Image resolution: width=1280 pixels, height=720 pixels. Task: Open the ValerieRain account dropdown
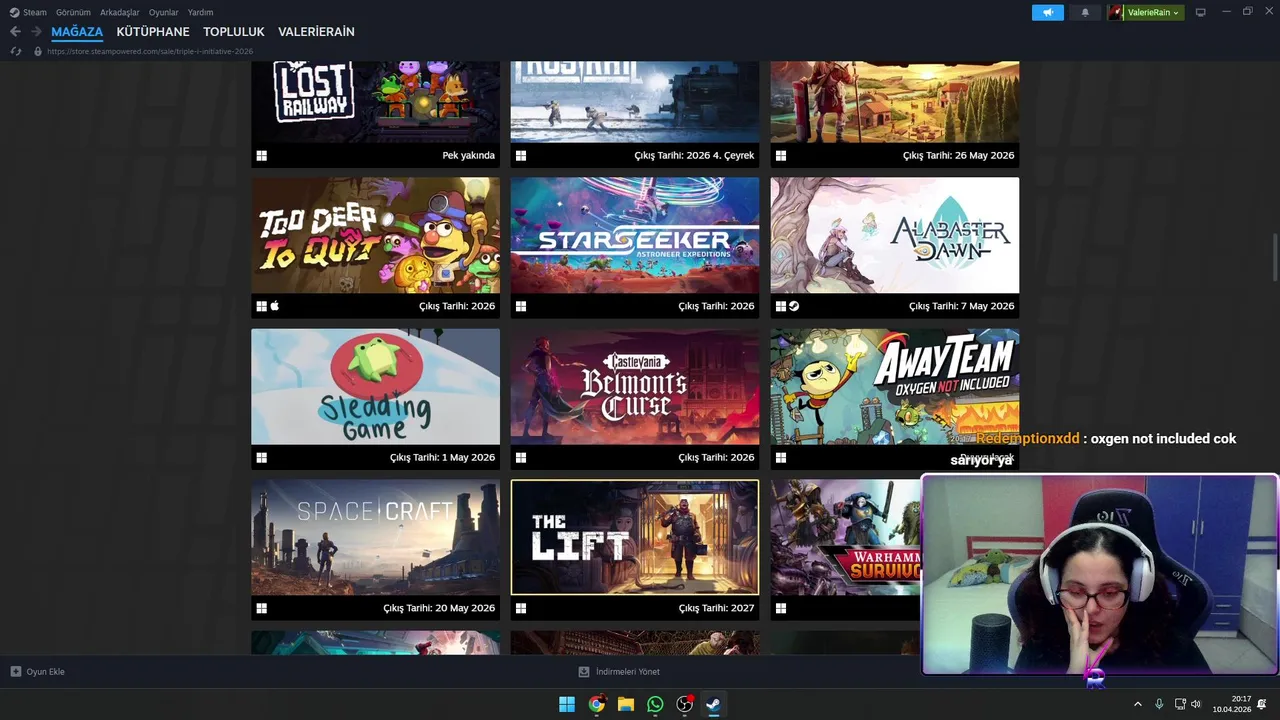tap(1145, 12)
